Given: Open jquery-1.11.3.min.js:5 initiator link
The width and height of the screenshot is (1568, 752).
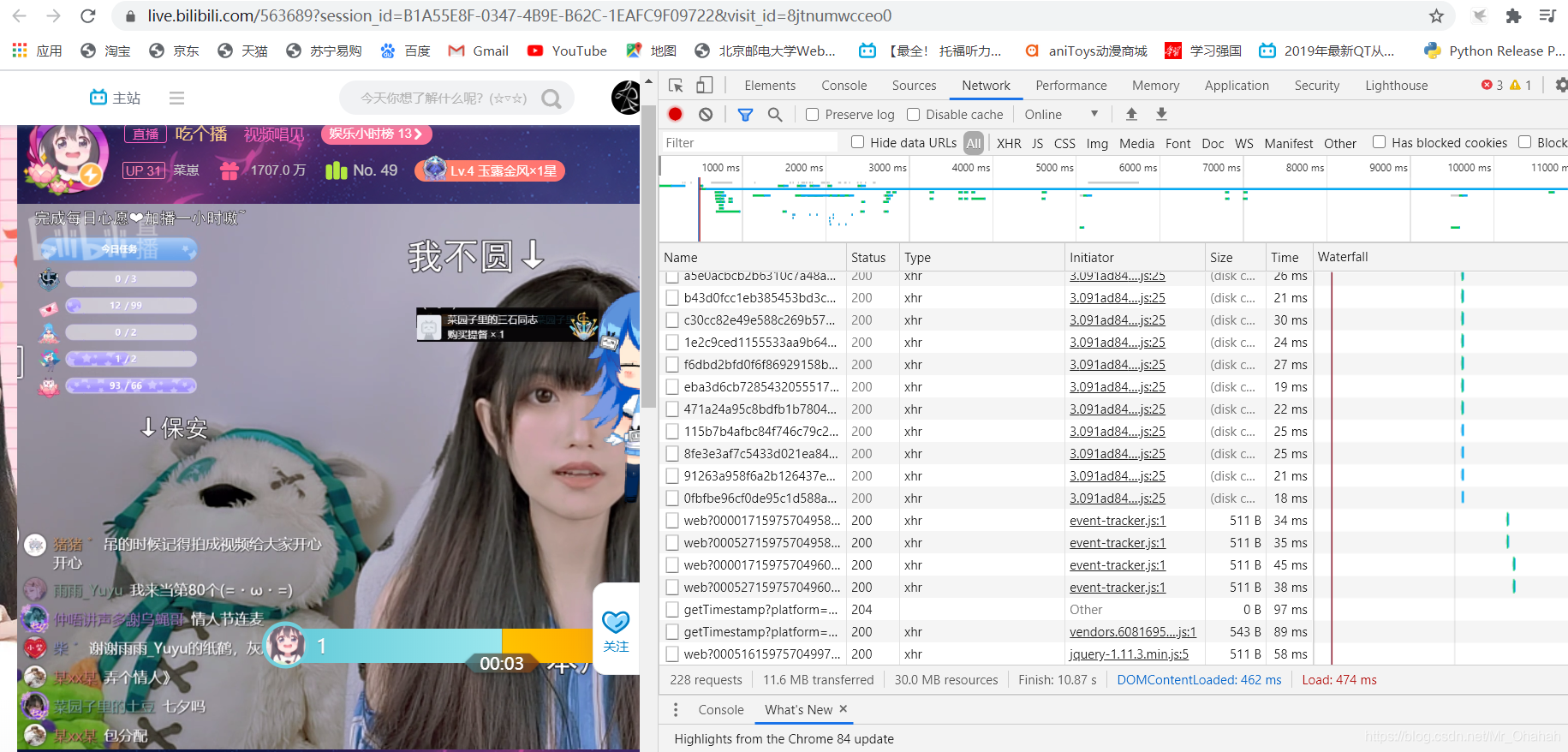Looking at the screenshot, I should [1129, 654].
